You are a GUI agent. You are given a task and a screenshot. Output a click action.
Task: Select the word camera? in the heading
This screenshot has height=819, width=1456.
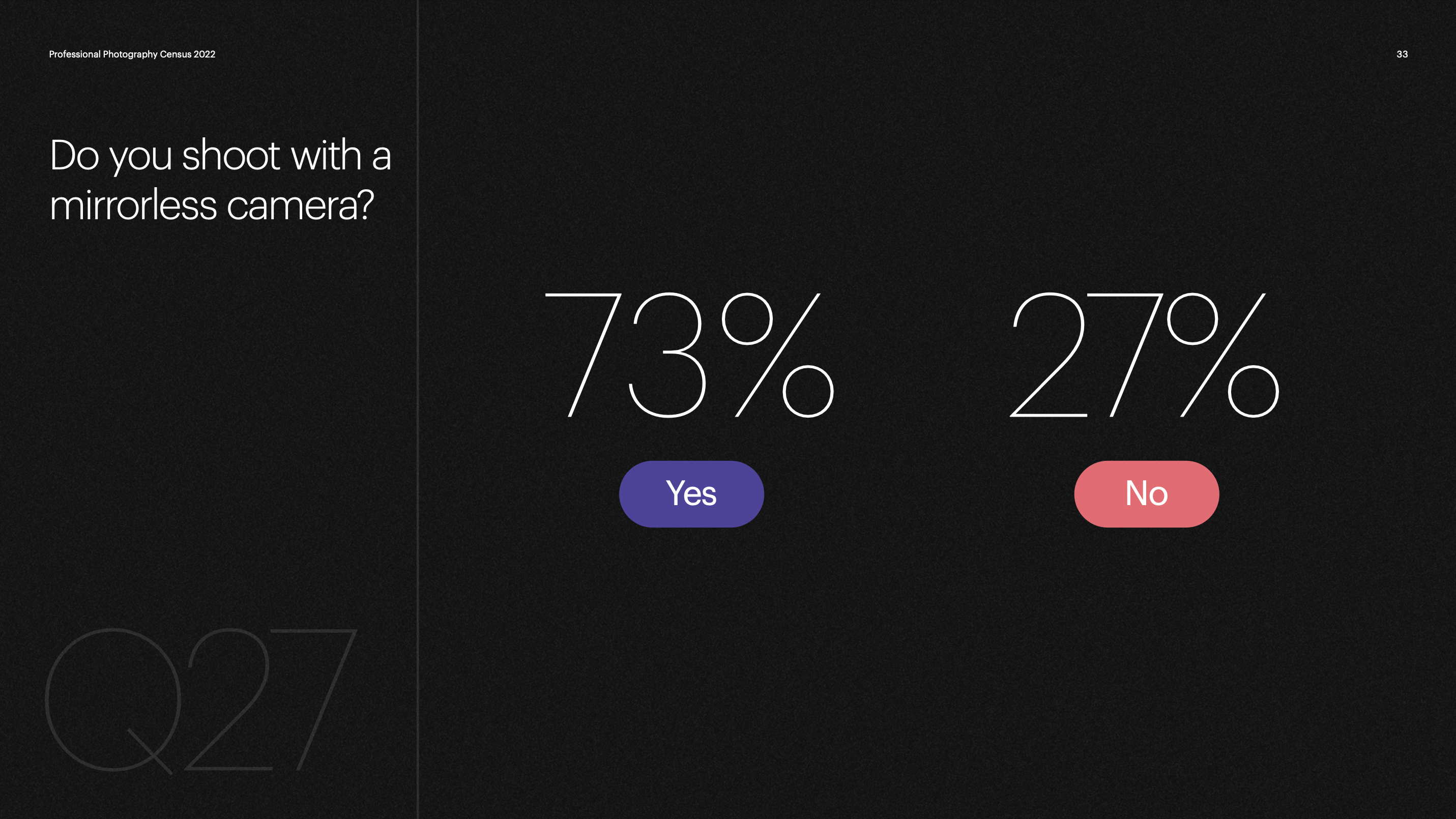point(300,204)
